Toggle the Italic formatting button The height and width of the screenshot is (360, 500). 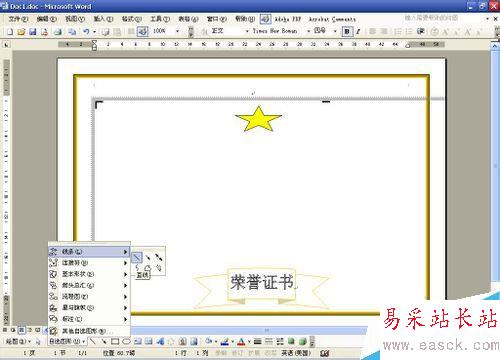pyautogui.click(x=358, y=32)
